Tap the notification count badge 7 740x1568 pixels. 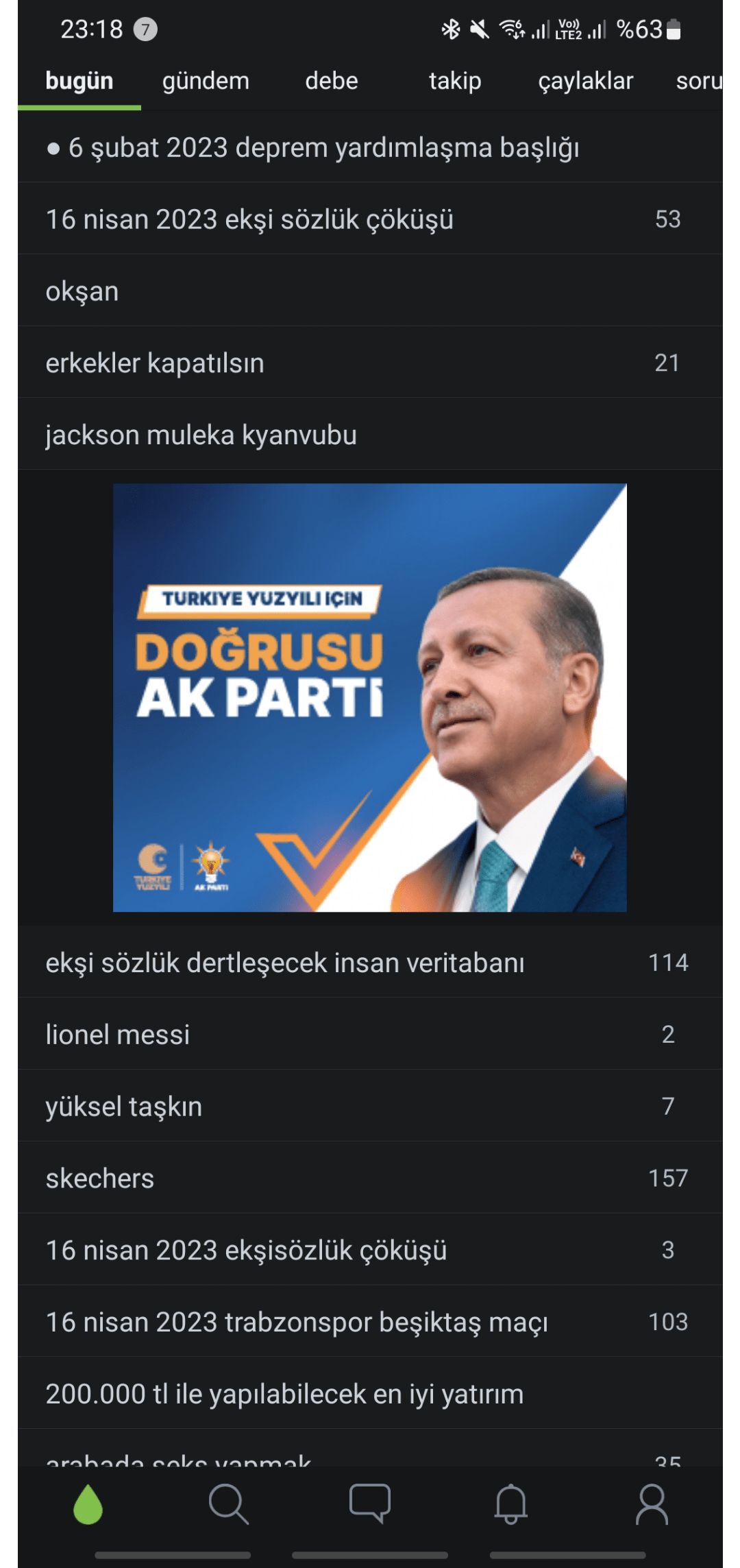(145, 29)
